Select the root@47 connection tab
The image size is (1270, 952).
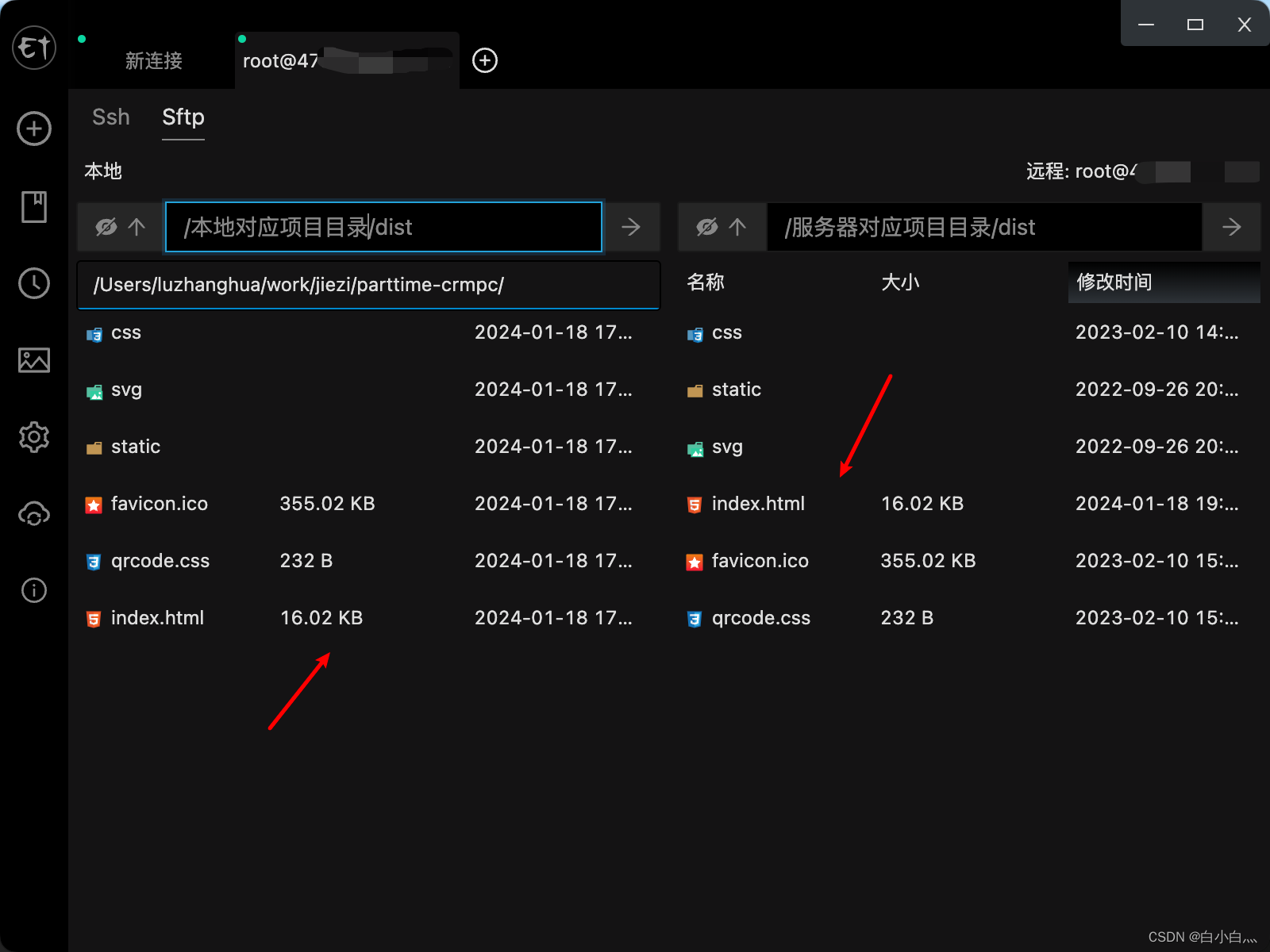347,61
